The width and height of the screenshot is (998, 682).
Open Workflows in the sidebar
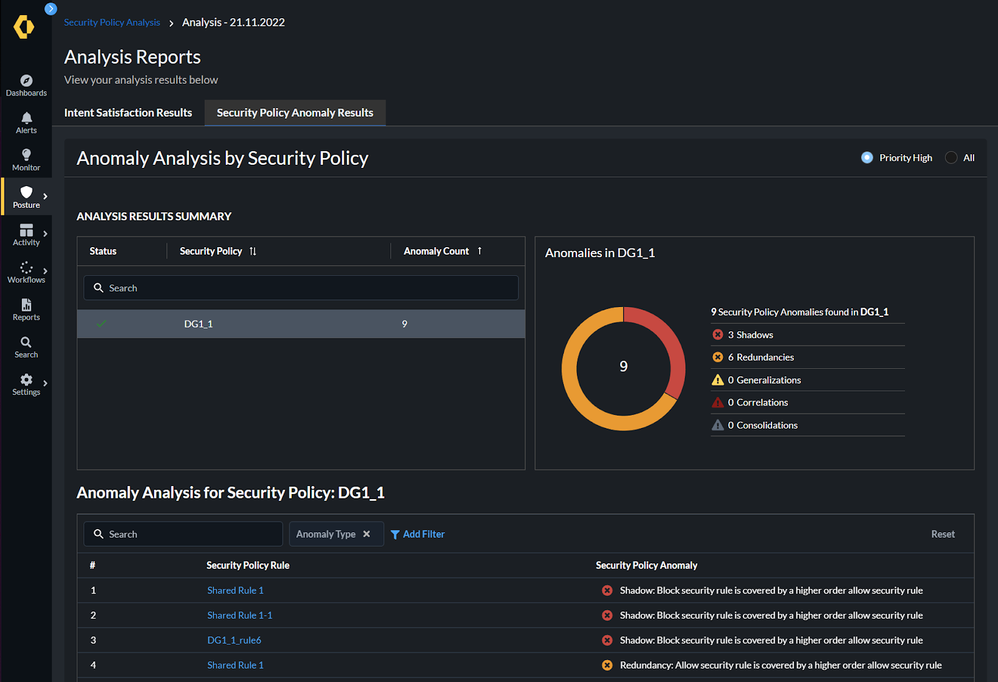(x=26, y=271)
